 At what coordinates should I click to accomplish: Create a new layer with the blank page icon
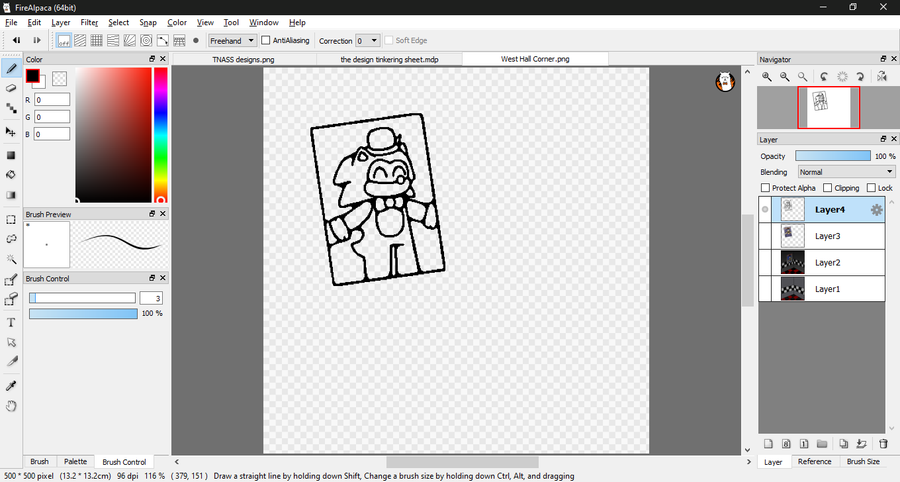coord(769,444)
